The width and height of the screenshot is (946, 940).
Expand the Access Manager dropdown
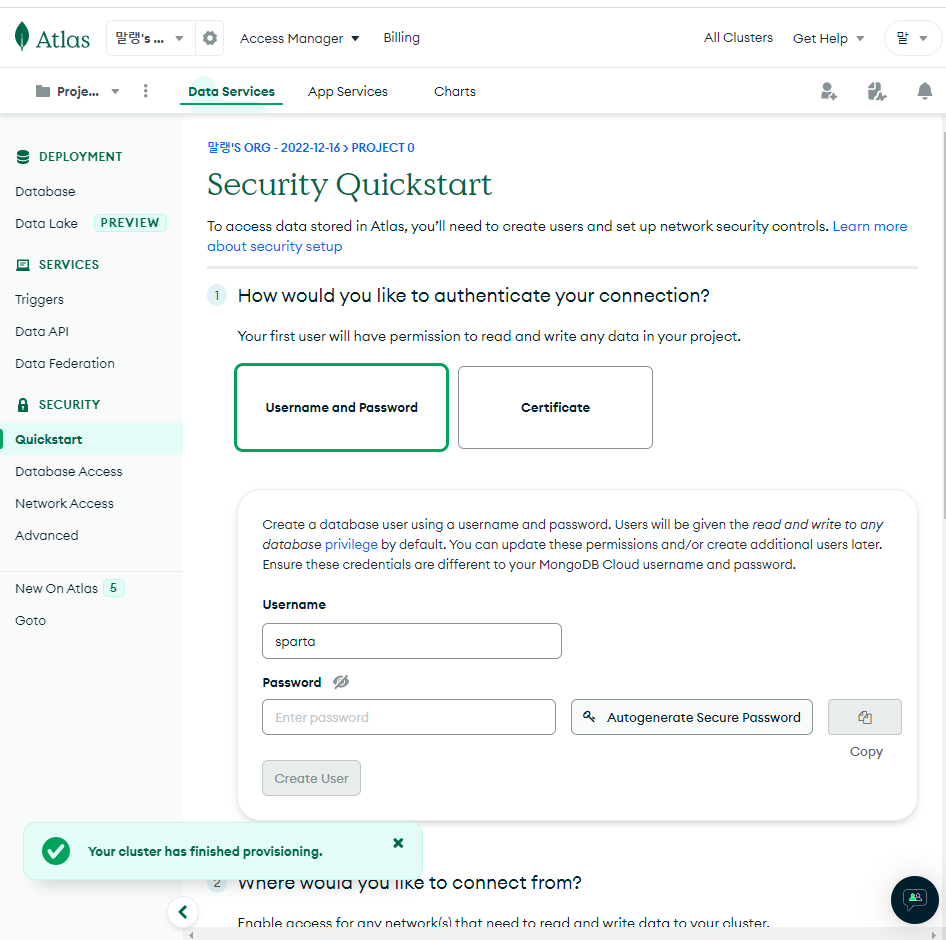[299, 39]
